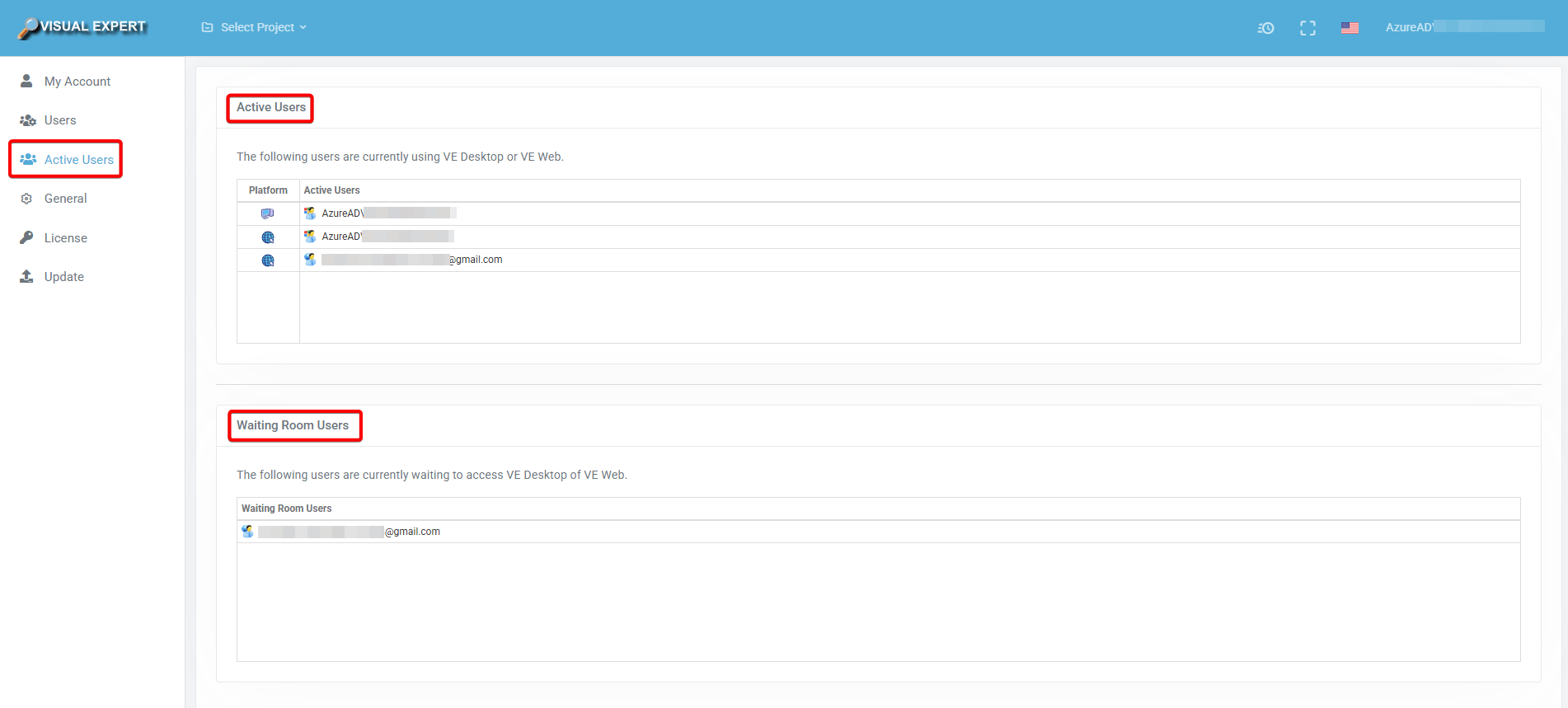
Task: Click the License key icon
Action: tap(26, 237)
